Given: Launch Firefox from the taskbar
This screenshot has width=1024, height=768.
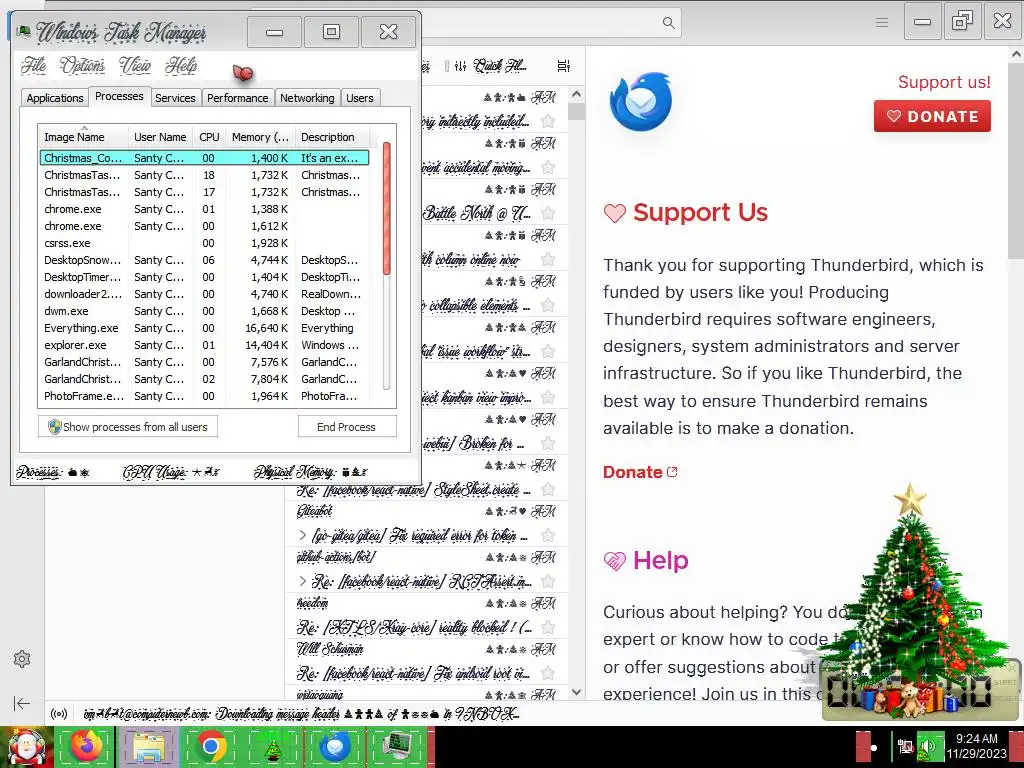Looking at the screenshot, I should (86, 746).
